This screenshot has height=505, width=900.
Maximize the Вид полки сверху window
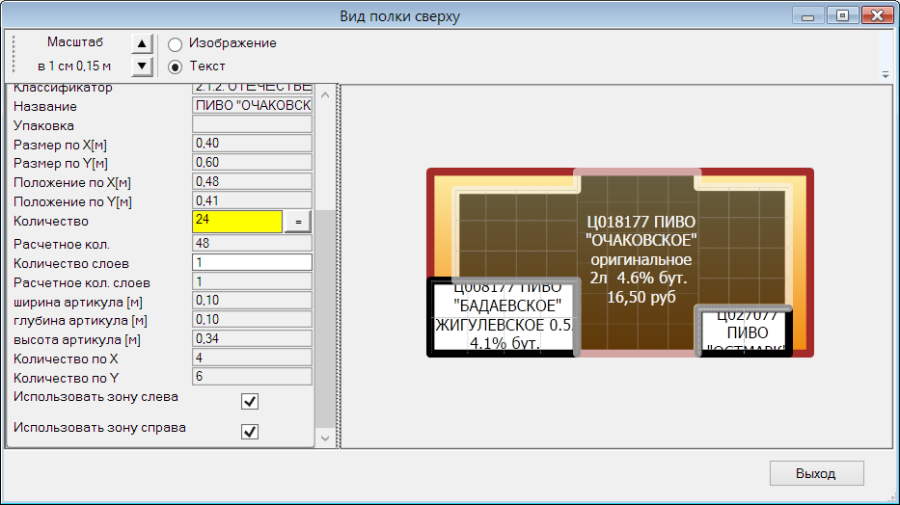click(x=842, y=15)
